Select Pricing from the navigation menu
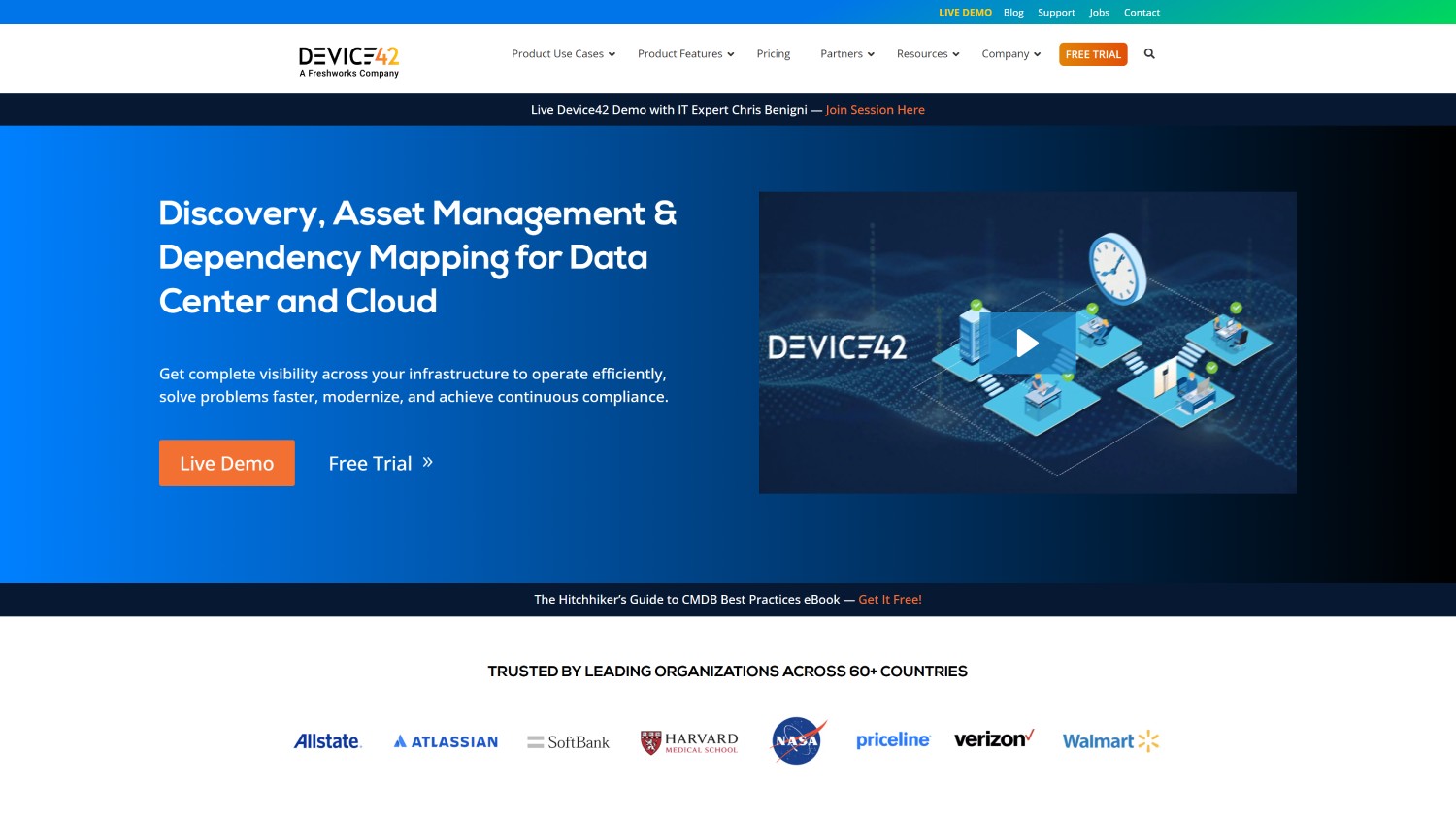The height and width of the screenshot is (819, 1456). click(x=773, y=54)
